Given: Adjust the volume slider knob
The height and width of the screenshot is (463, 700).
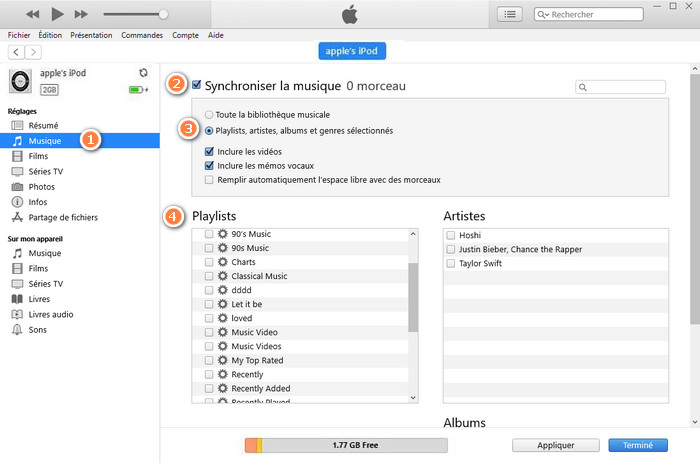Looking at the screenshot, I should [163, 15].
